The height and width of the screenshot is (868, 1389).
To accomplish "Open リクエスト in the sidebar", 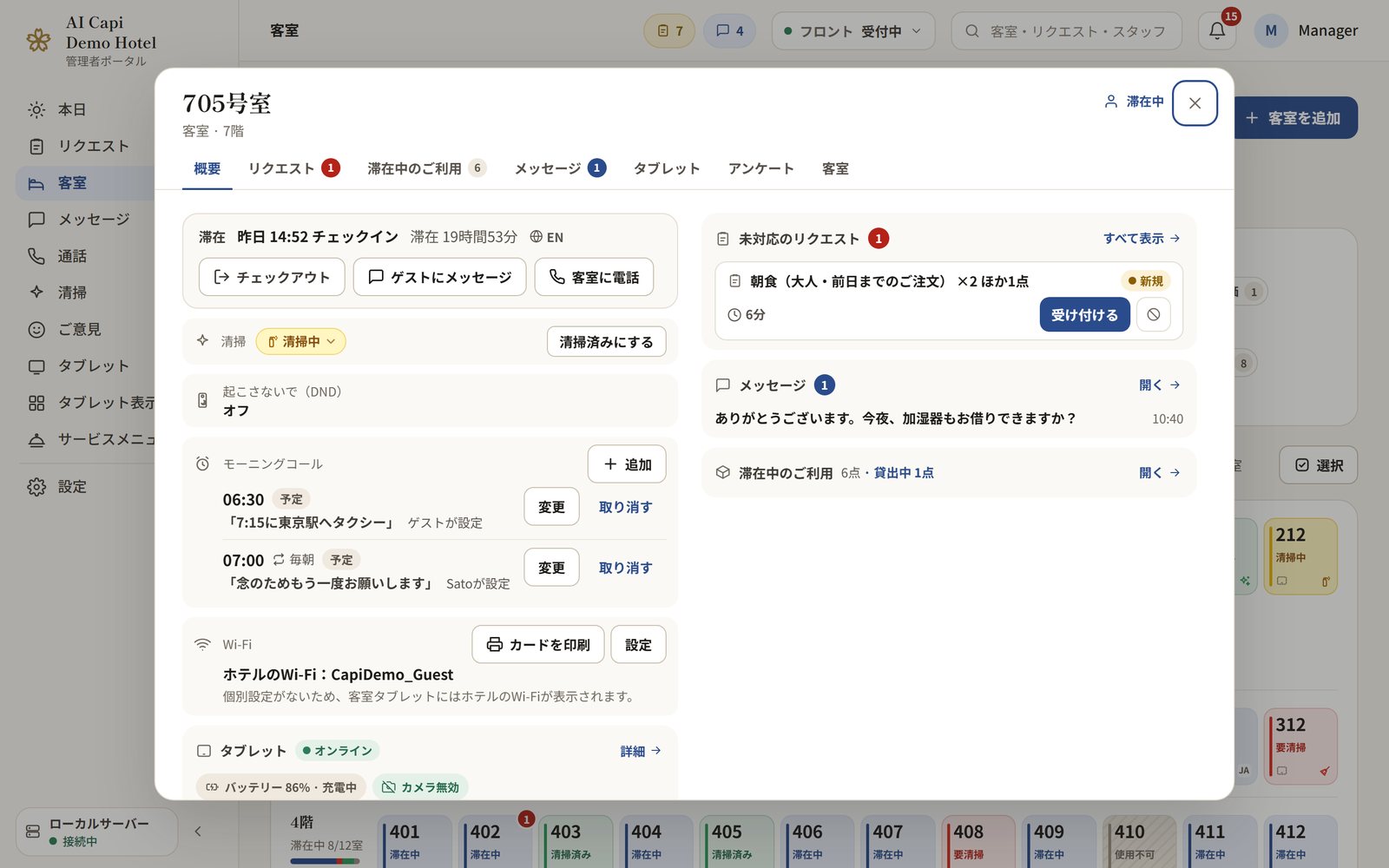I will coord(85,146).
